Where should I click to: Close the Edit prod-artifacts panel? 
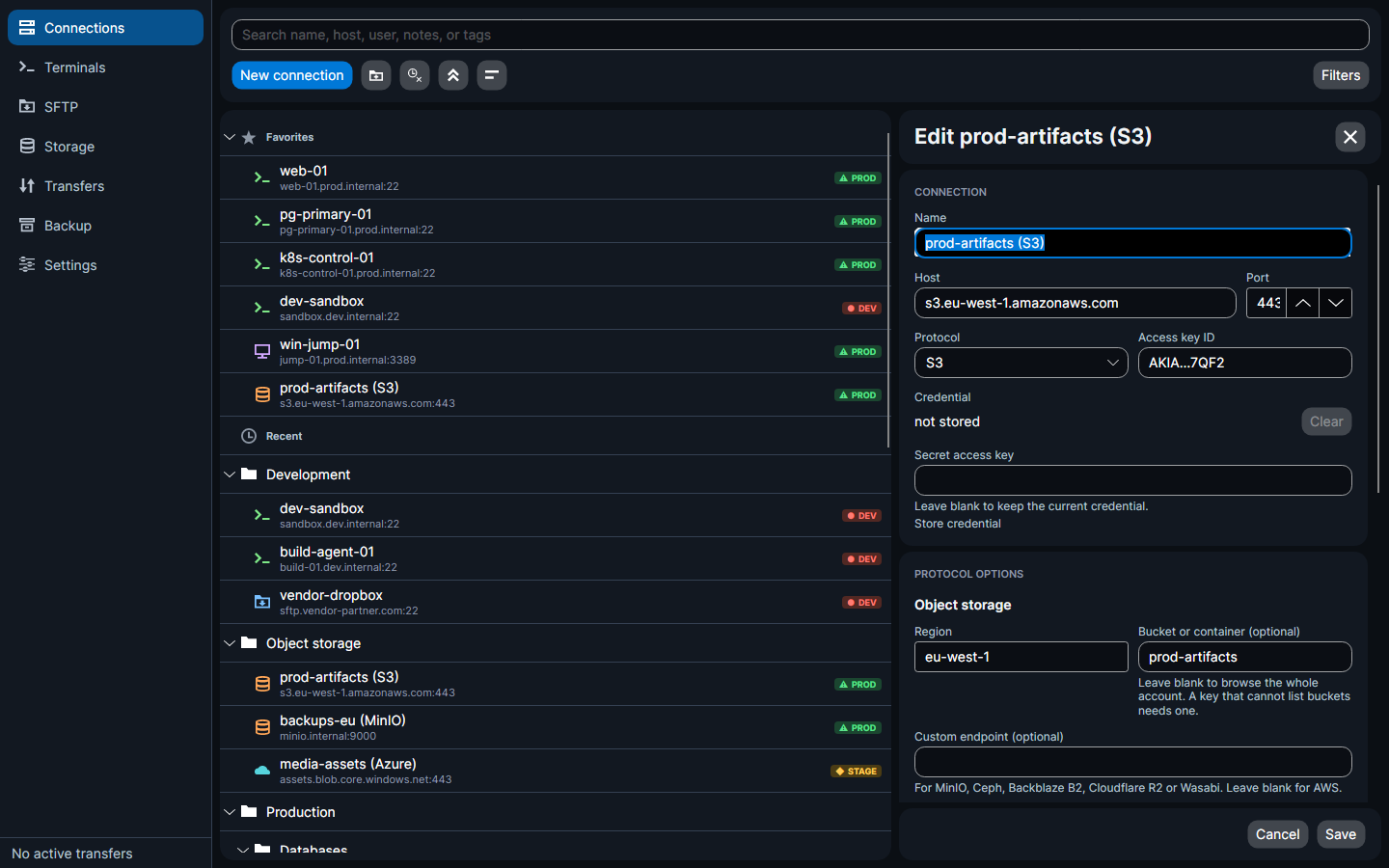pyautogui.click(x=1350, y=137)
